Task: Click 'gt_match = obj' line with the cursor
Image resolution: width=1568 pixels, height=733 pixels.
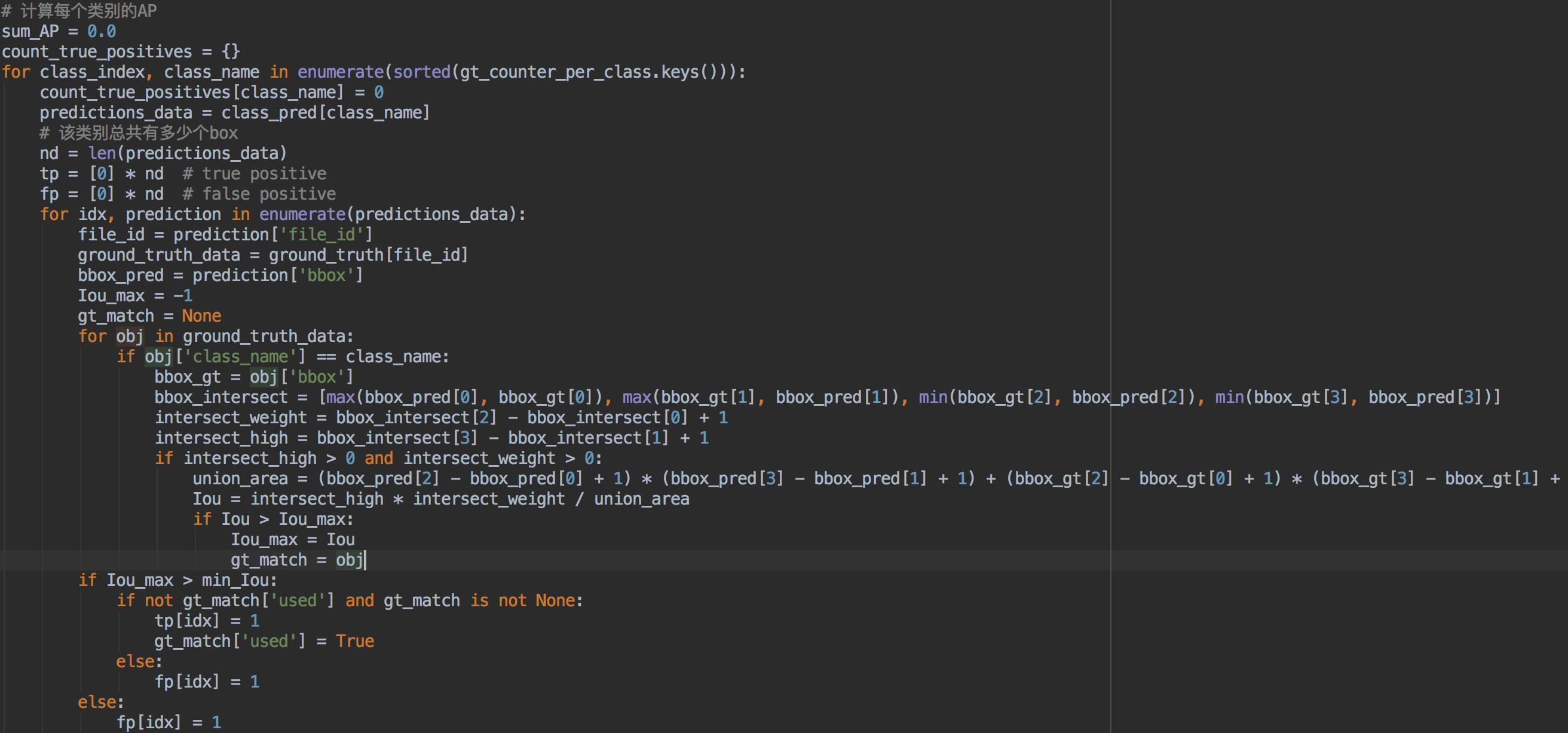Action: (x=298, y=560)
